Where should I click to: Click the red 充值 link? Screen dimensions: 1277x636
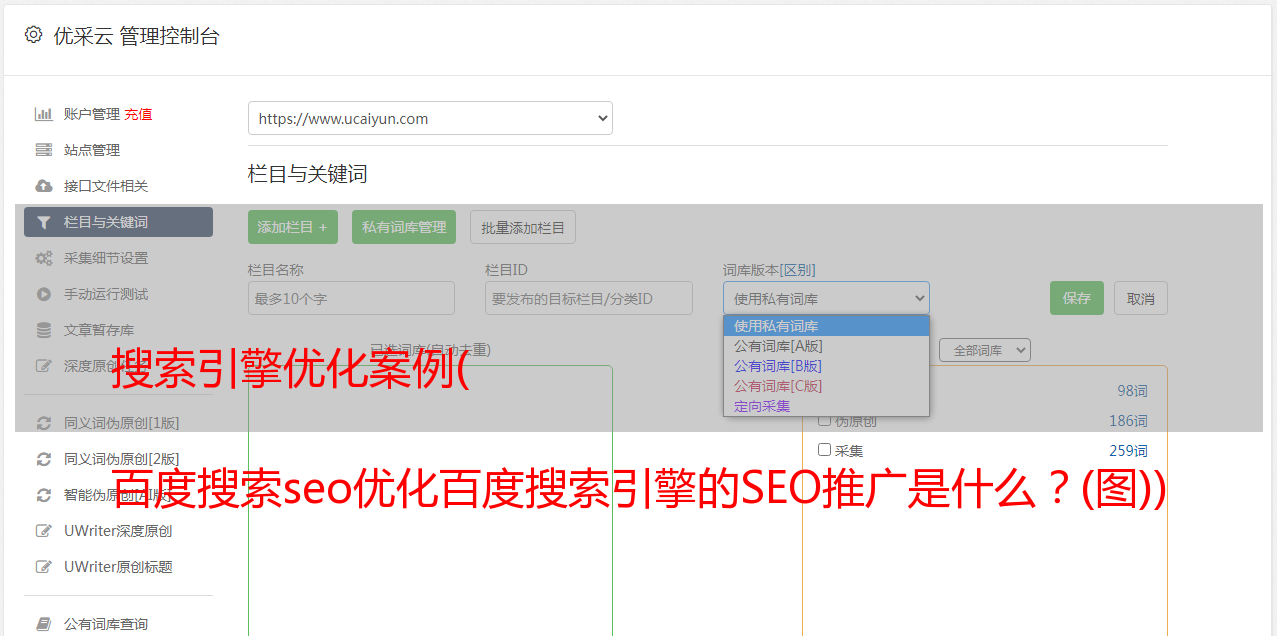point(138,114)
